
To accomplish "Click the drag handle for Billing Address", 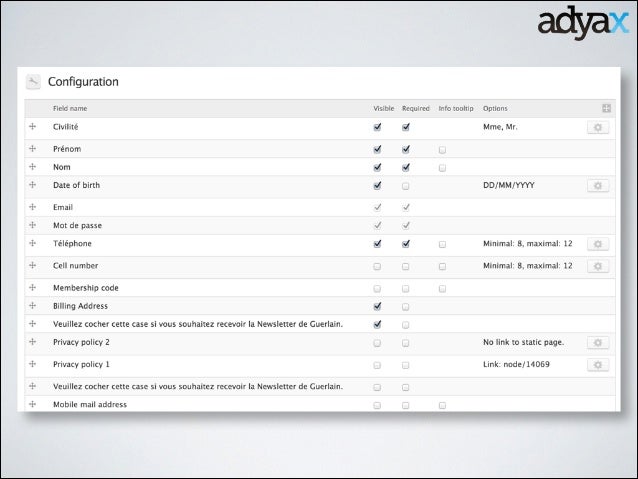I will (x=32, y=306).
